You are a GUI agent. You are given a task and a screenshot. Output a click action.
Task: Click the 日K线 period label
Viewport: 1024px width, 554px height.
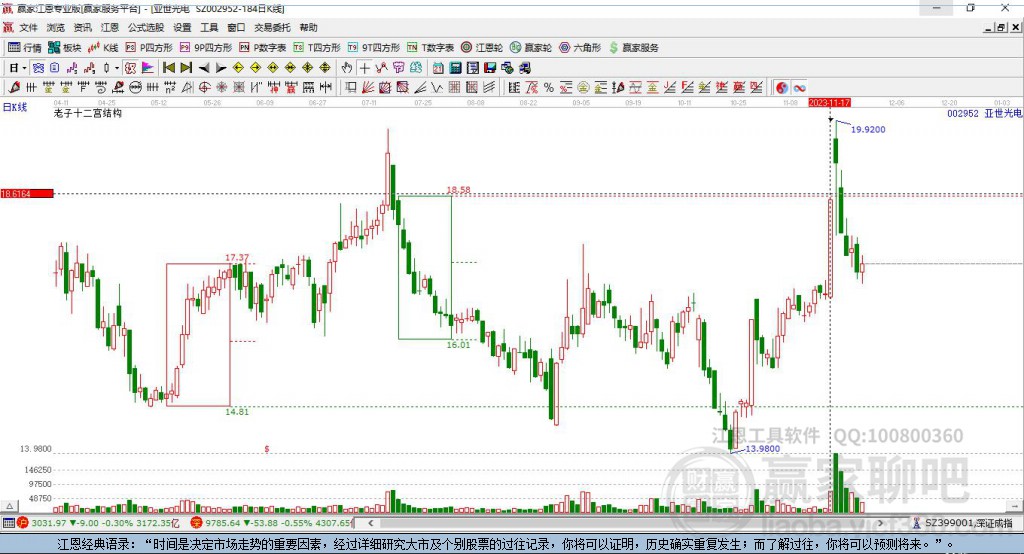click(15, 107)
